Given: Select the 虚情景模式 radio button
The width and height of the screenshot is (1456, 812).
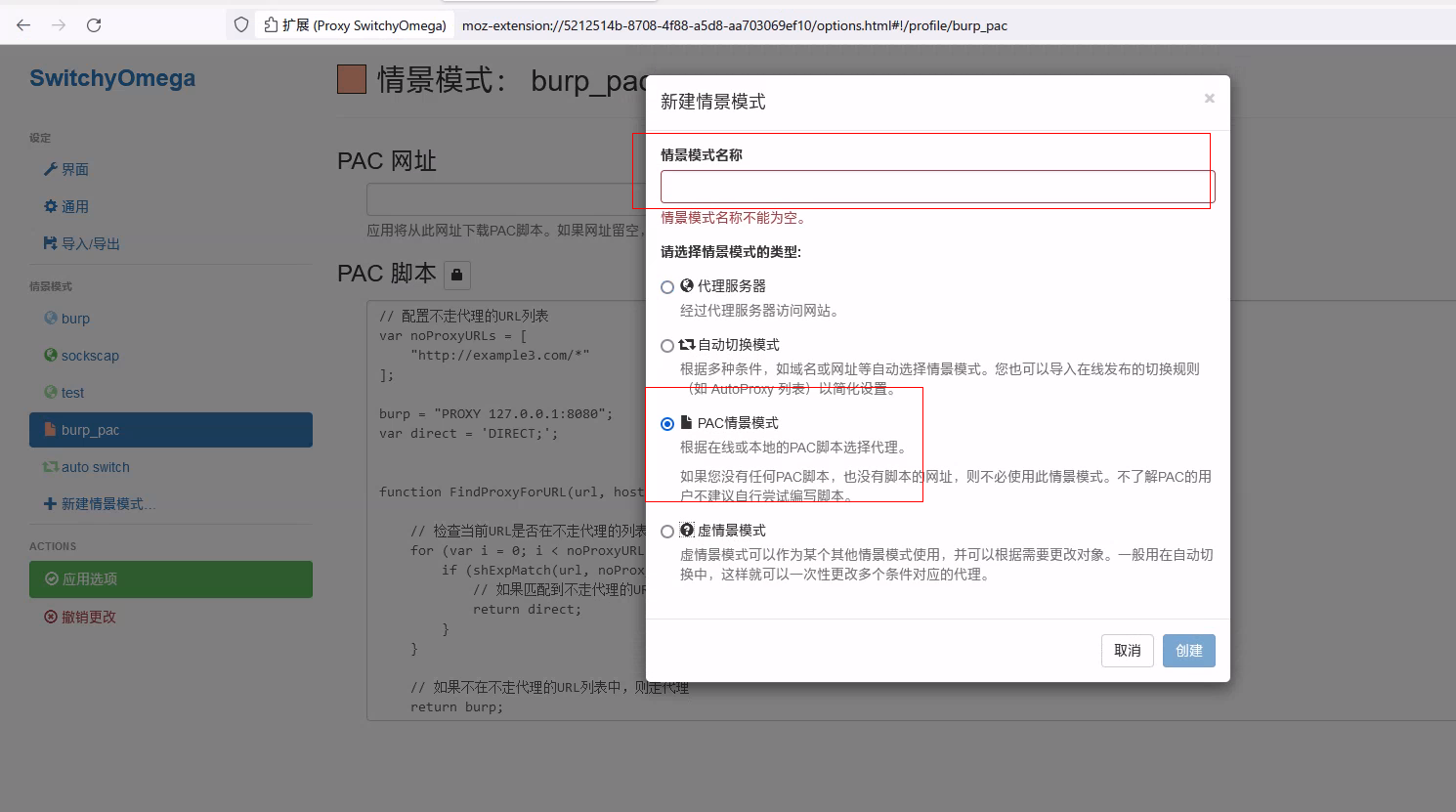Looking at the screenshot, I should click(667, 532).
